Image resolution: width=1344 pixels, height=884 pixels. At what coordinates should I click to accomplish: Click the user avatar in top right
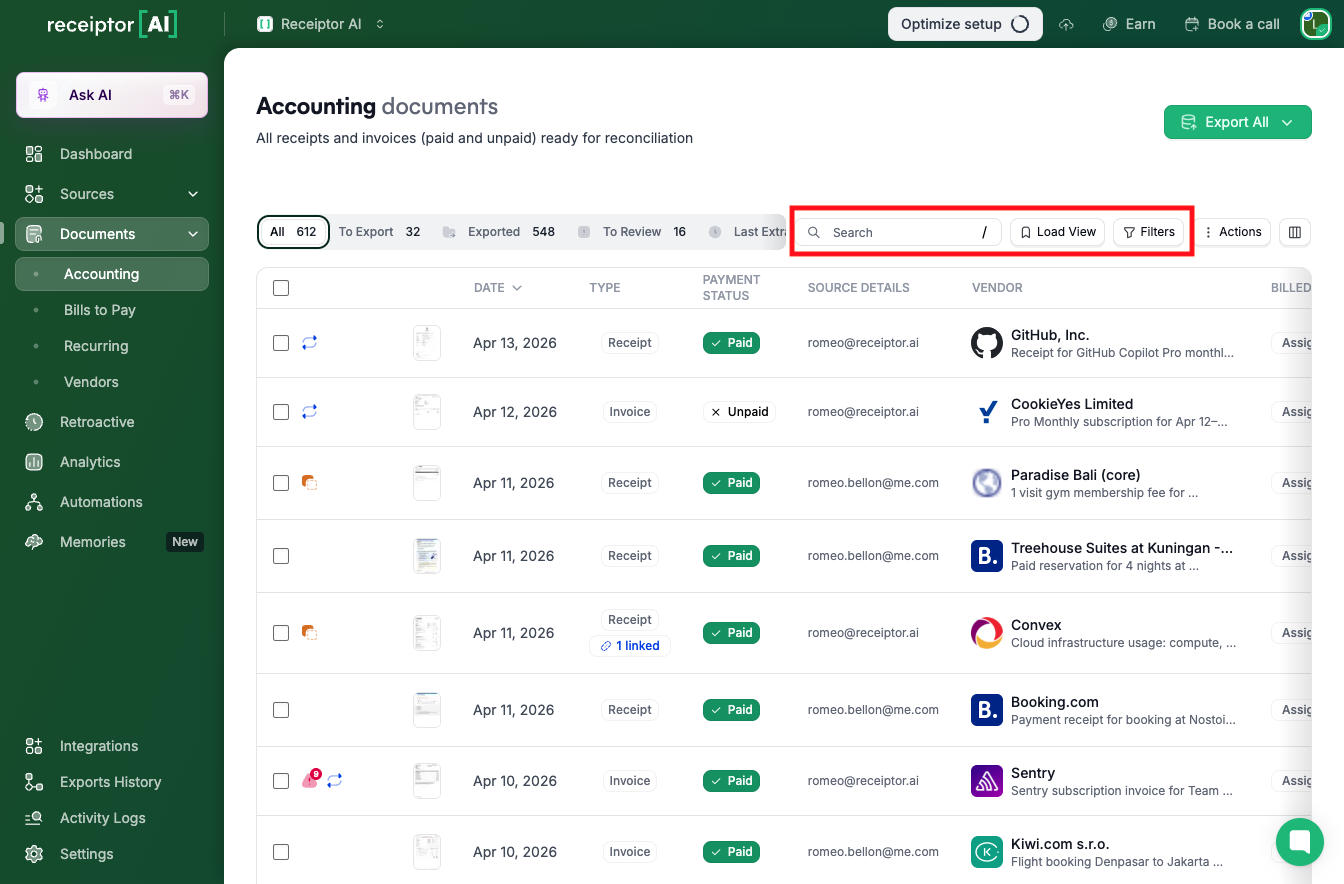point(1315,24)
